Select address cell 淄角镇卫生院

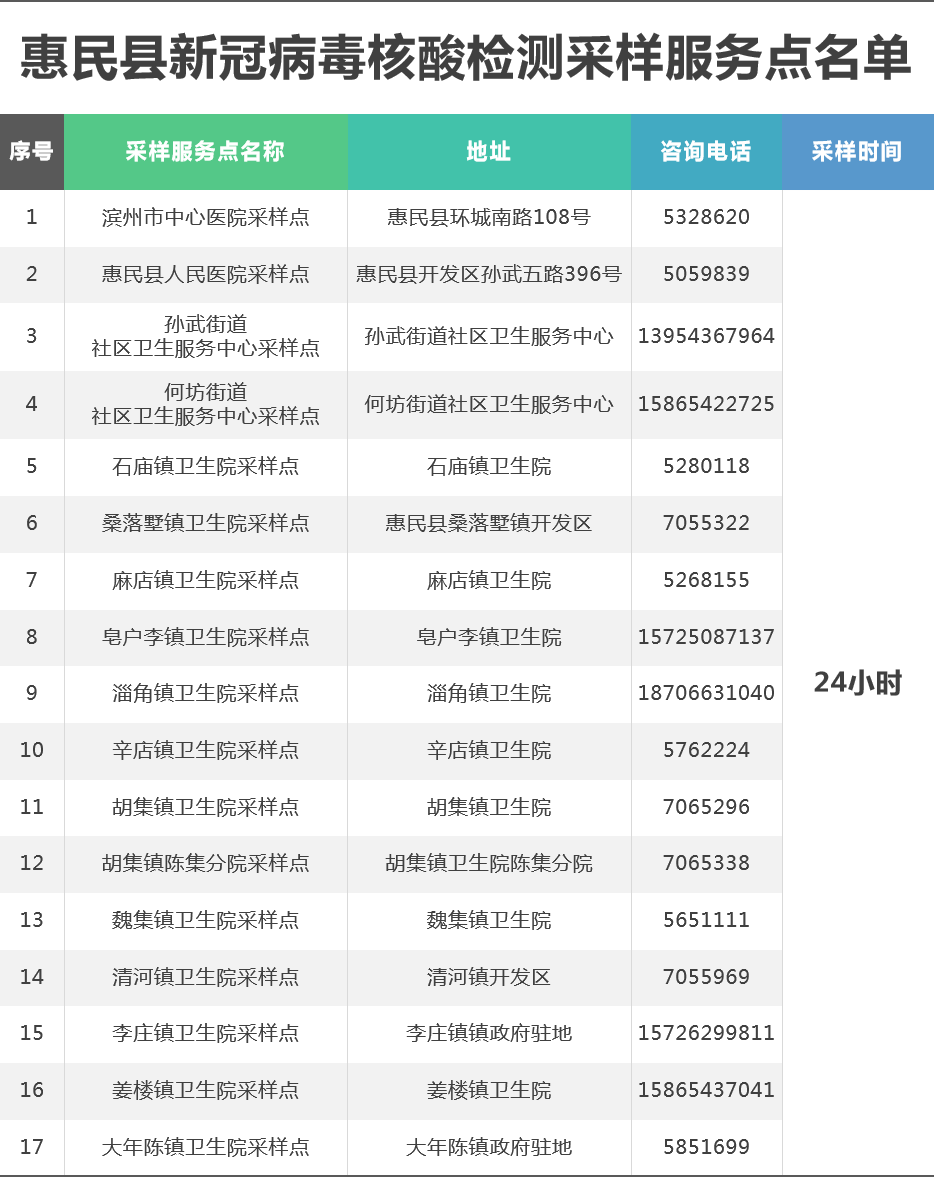[x=489, y=693]
